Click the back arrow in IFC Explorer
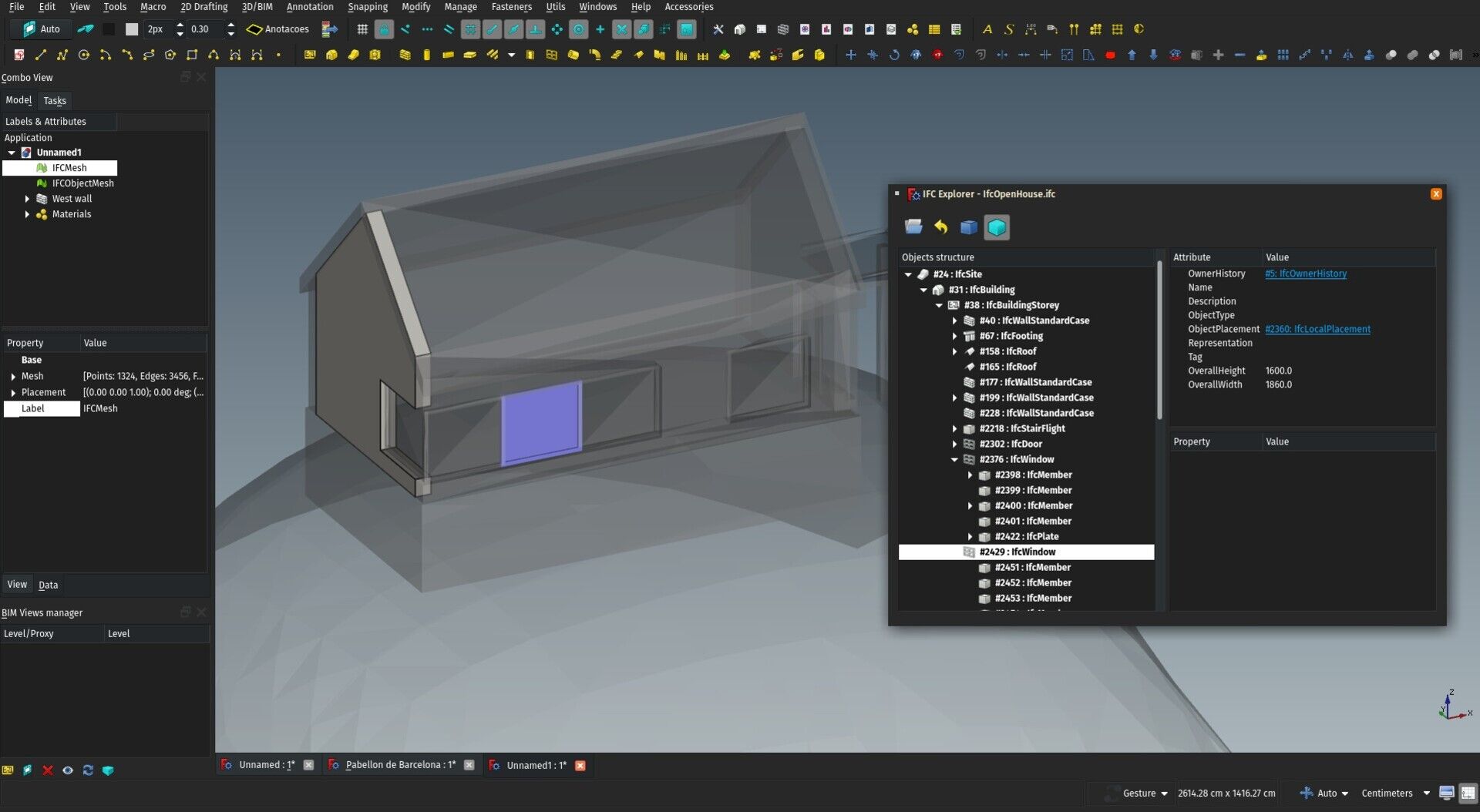 (941, 226)
